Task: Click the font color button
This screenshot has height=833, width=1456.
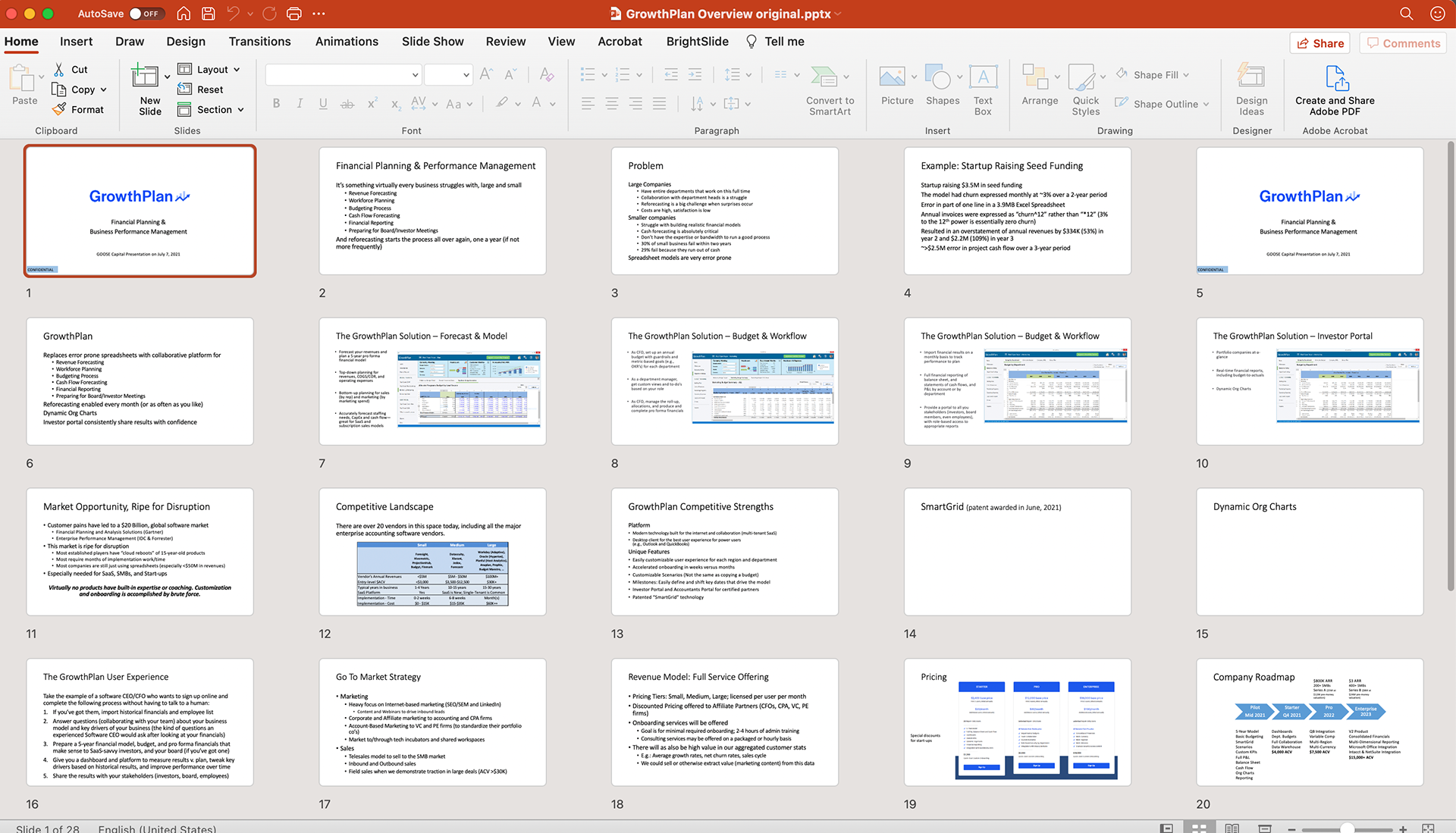Action: coord(537,102)
